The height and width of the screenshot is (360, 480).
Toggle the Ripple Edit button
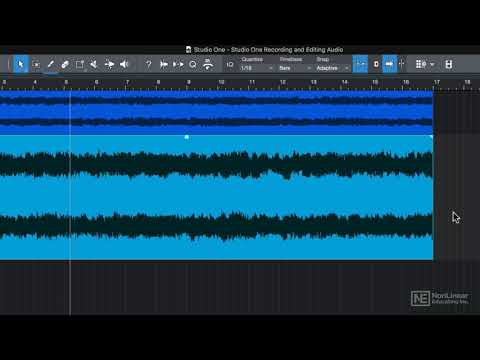[376, 64]
